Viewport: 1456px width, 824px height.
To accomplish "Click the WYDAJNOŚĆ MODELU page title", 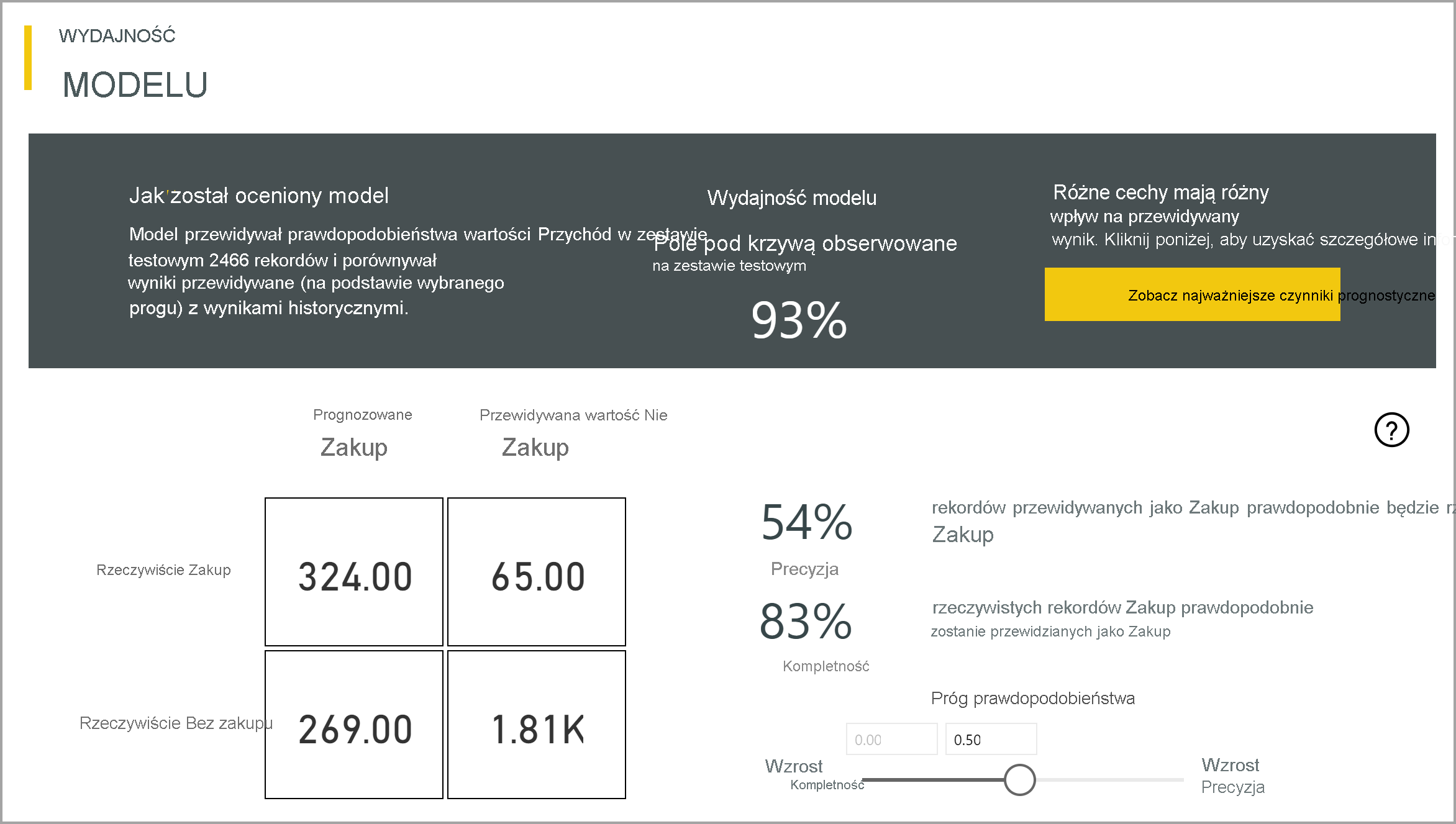I will (134, 63).
